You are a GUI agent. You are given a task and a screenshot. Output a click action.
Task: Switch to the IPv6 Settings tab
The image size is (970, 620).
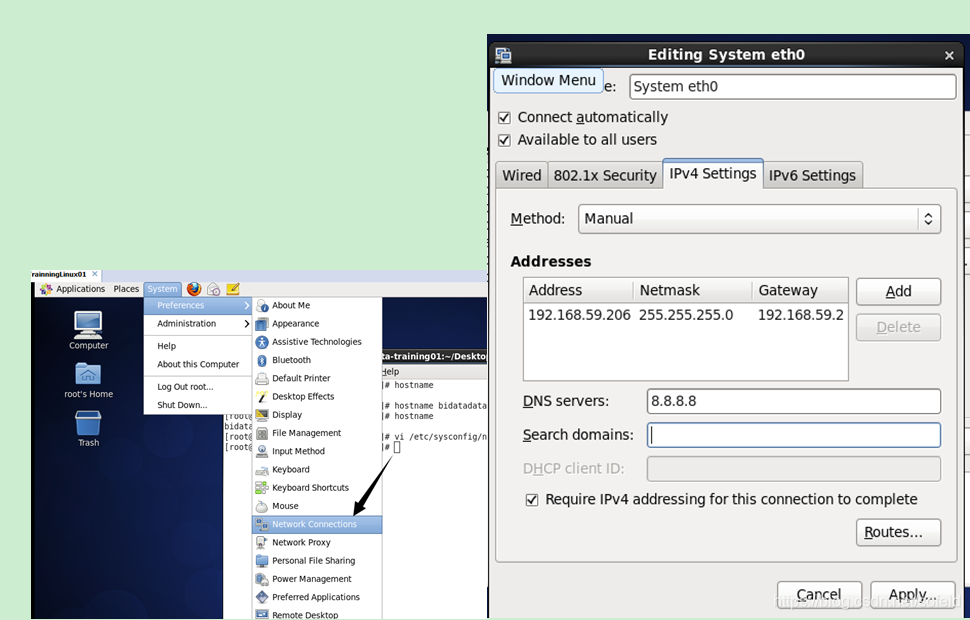pos(812,175)
